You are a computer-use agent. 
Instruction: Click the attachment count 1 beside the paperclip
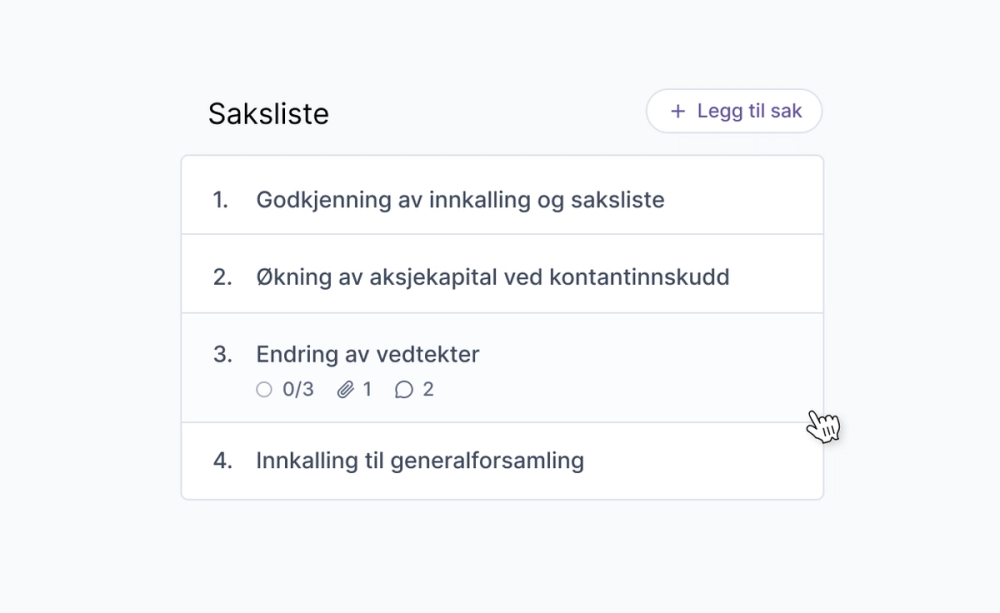[367, 389]
